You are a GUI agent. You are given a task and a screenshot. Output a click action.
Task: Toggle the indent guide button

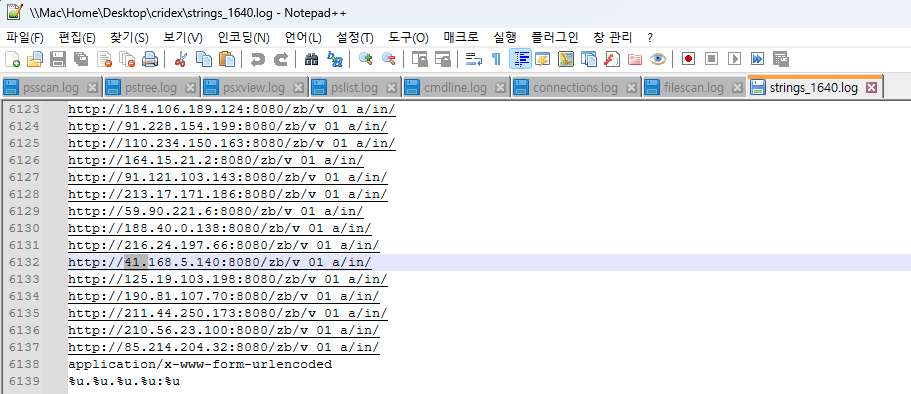(x=520, y=59)
